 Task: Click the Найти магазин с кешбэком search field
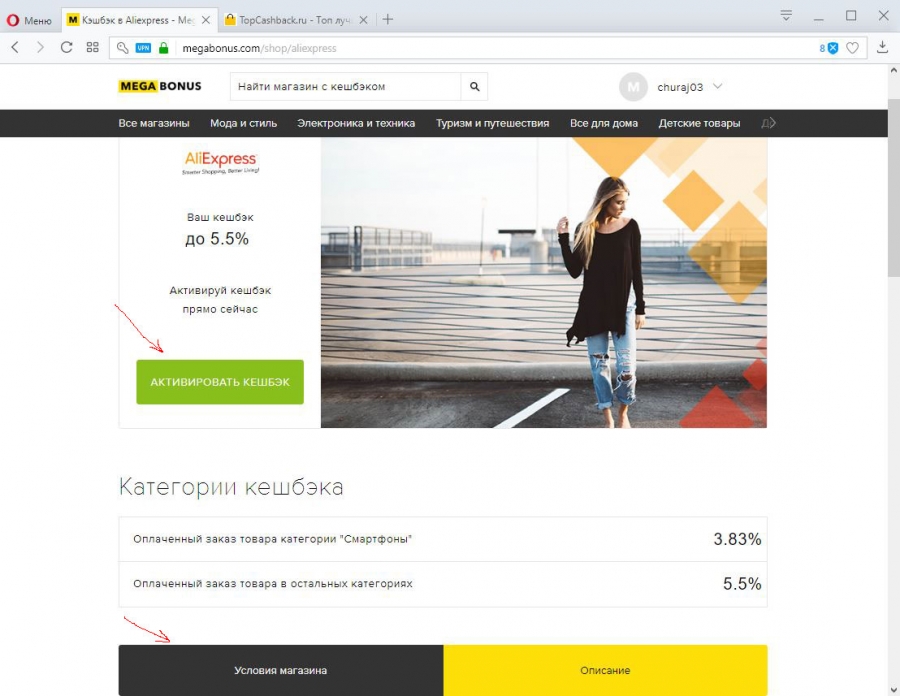point(346,87)
